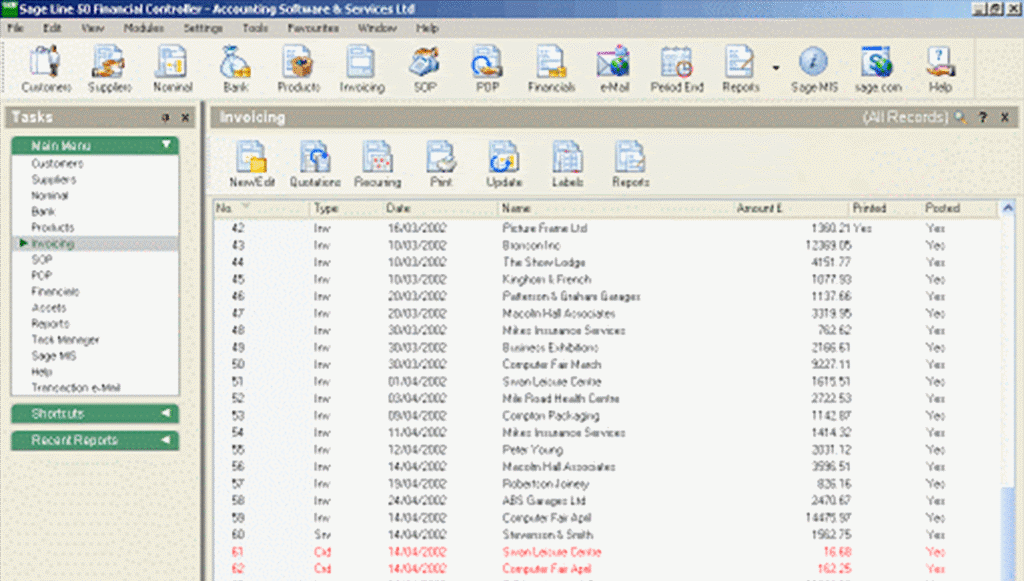Select Customers in the Main Menu list
The image size is (1024, 581).
pyautogui.click(x=57, y=163)
